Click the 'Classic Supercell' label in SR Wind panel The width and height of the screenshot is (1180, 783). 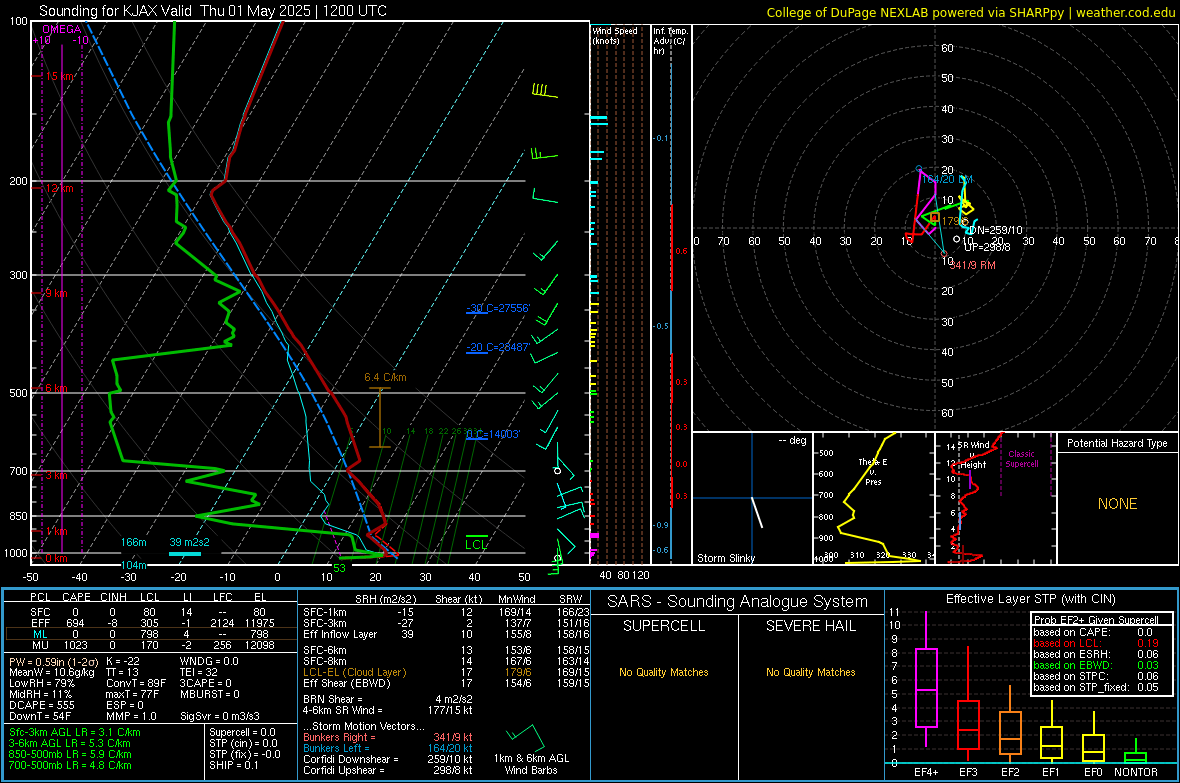pos(1021,459)
